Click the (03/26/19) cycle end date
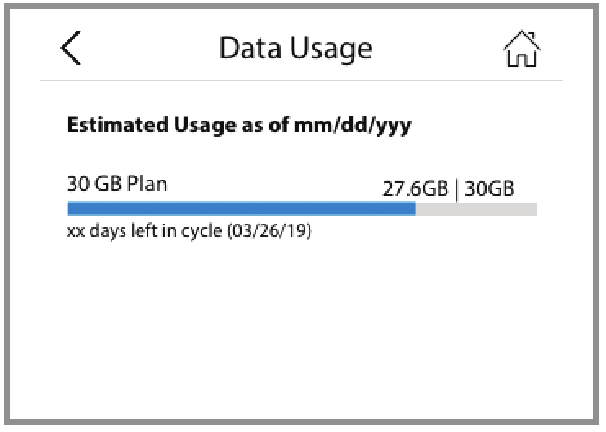The height and width of the screenshot is (432, 606). pyautogui.click(x=271, y=231)
